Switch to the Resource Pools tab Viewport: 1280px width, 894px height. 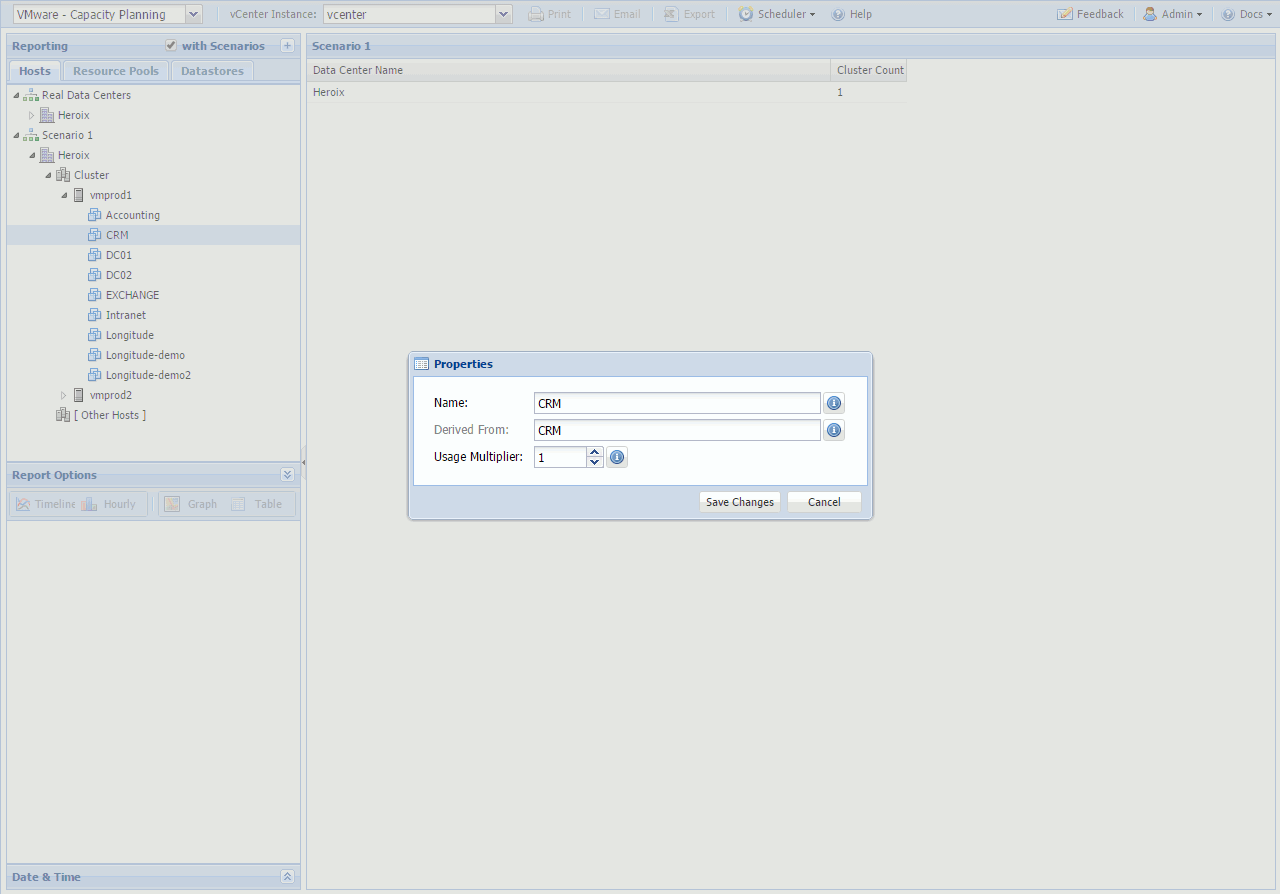(x=116, y=71)
